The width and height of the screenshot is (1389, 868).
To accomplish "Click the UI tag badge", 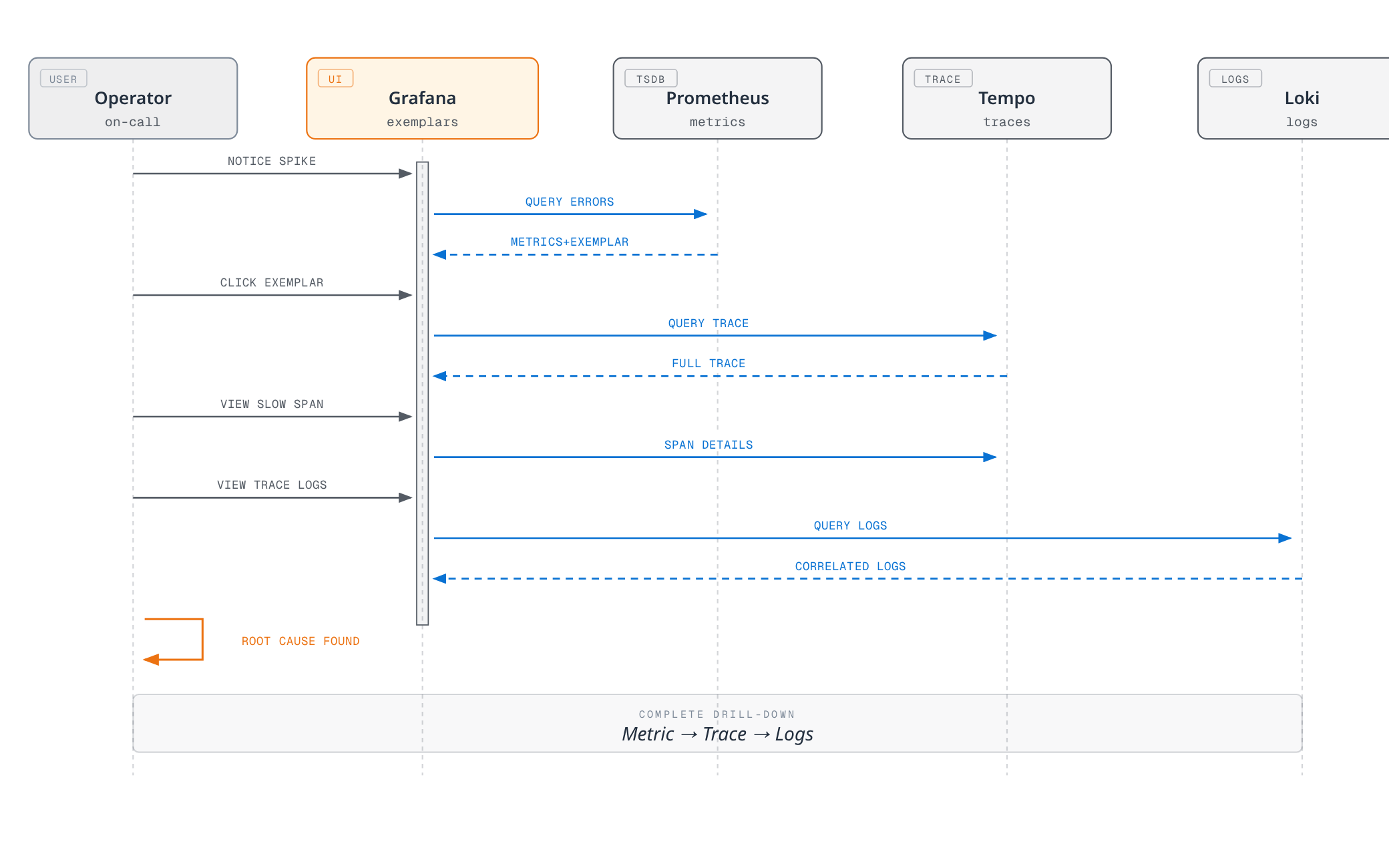I will 335,79.
